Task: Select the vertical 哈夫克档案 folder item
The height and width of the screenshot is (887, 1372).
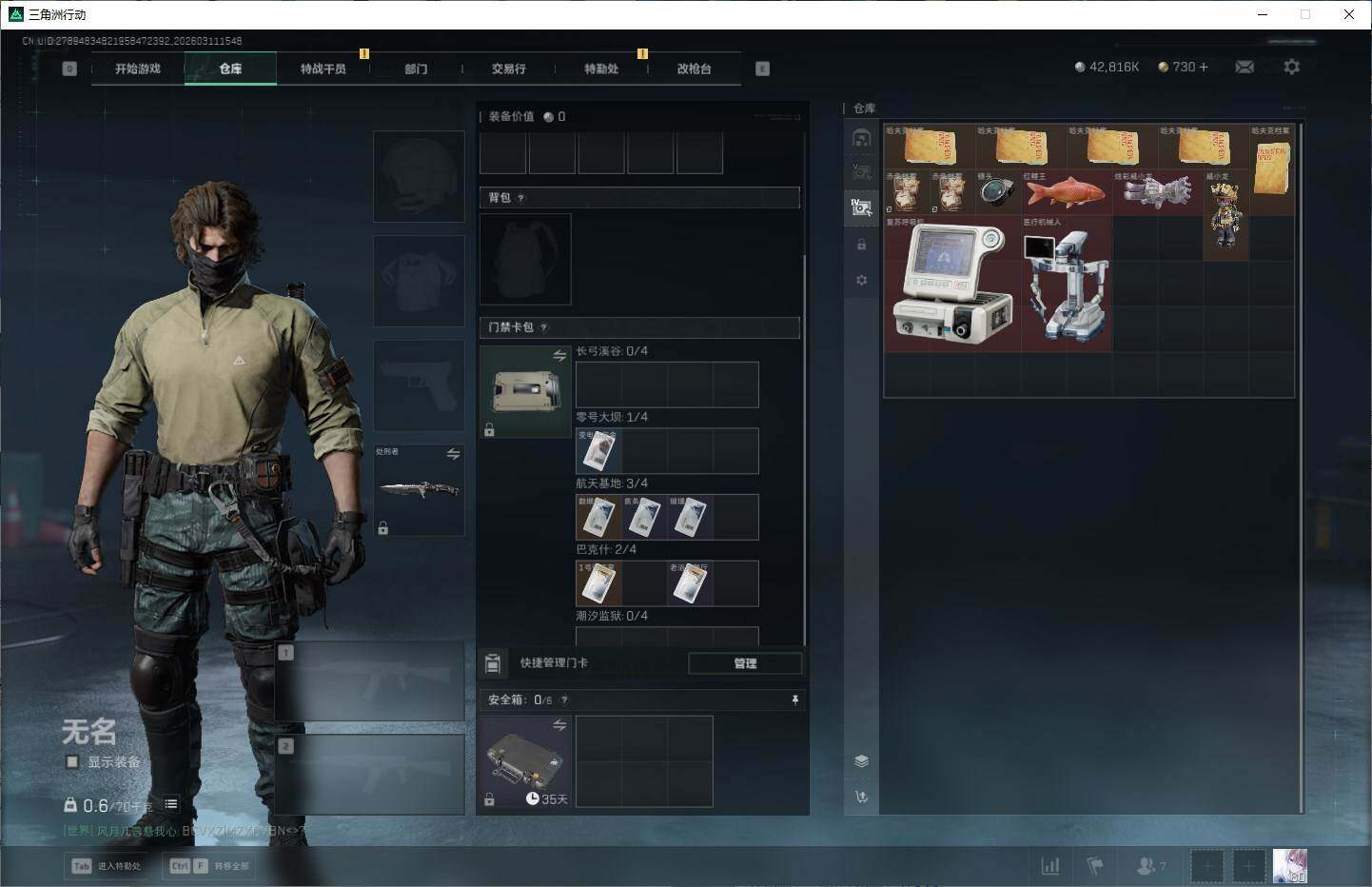Action: coord(1272,169)
